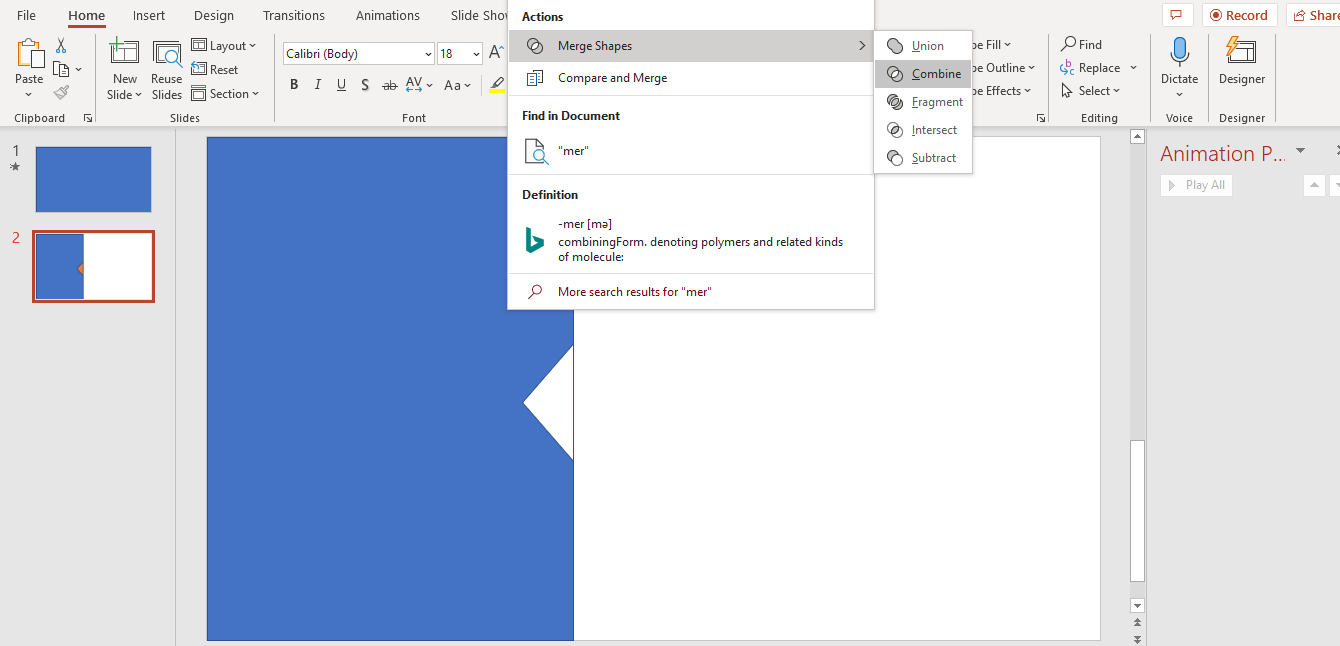Open the Layout dropdown

[x=224, y=46]
